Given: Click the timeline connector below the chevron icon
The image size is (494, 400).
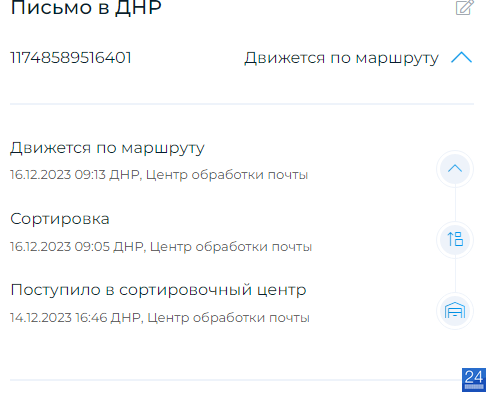Looking at the screenshot, I should [x=455, y=204].
